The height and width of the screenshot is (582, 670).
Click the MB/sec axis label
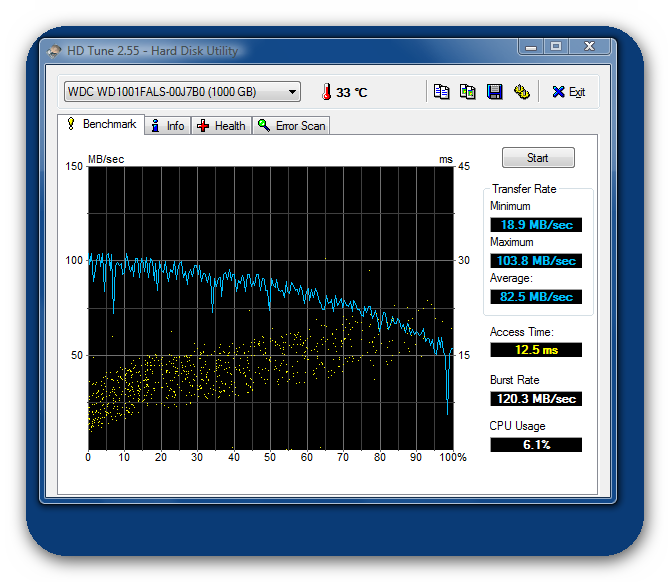(x=106, y=159)
